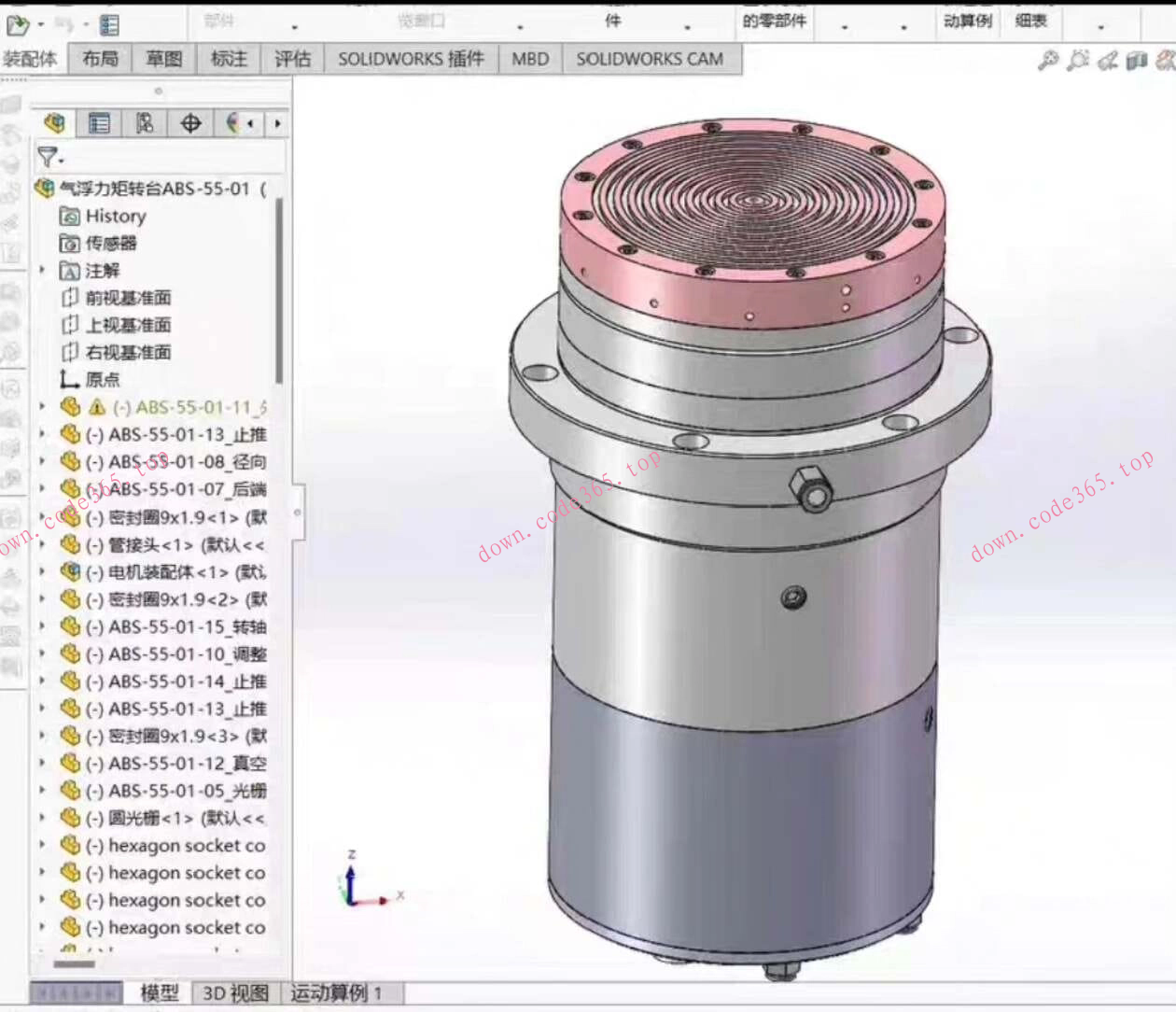Open the FeatureManager design tree tab

coord(54,123)
